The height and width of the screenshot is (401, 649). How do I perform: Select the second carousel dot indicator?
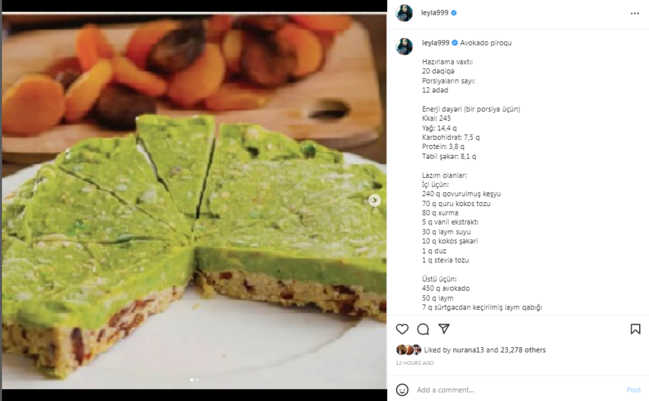pos(197,379)
